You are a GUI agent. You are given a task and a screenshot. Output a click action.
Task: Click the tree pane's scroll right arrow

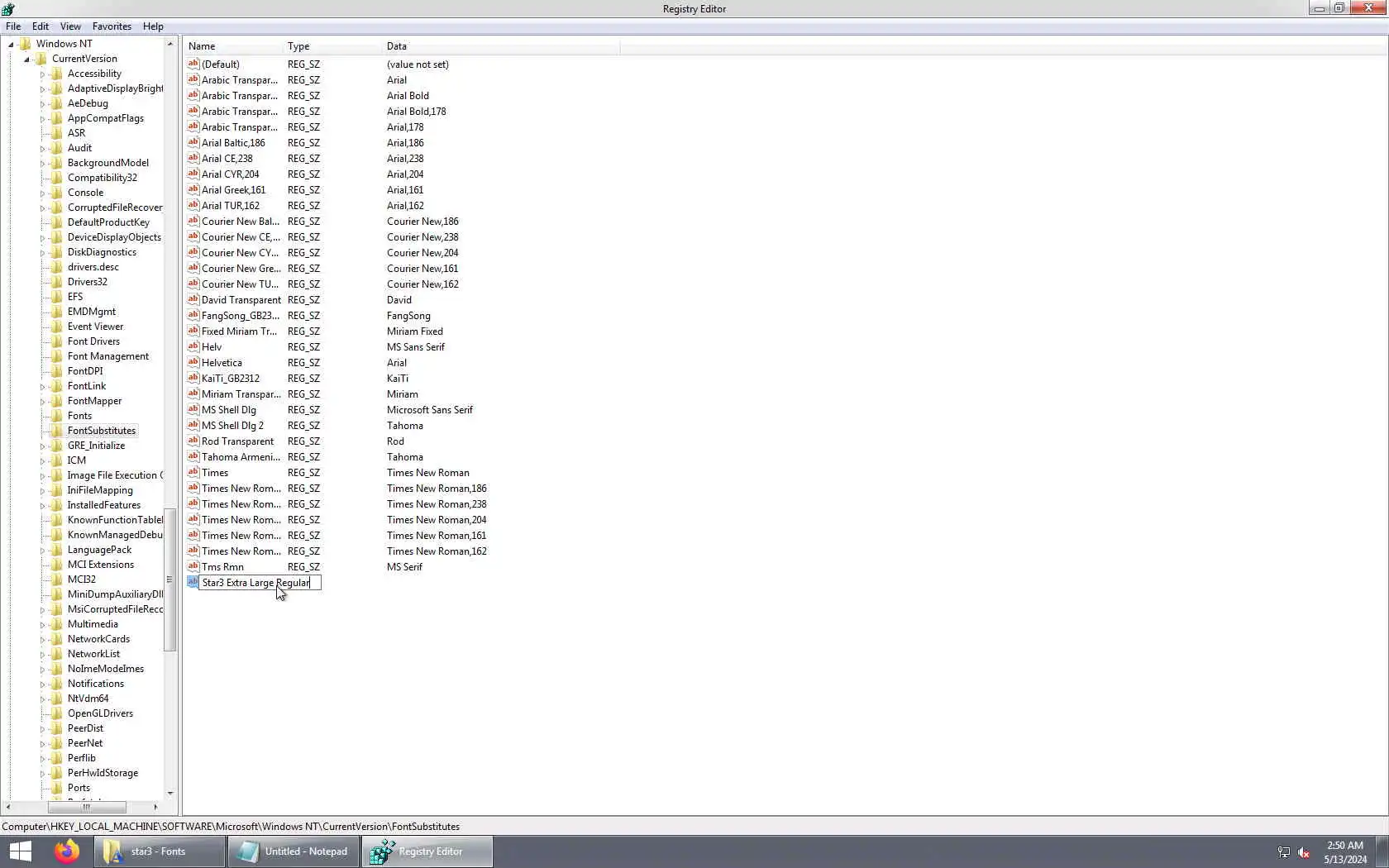155,807
